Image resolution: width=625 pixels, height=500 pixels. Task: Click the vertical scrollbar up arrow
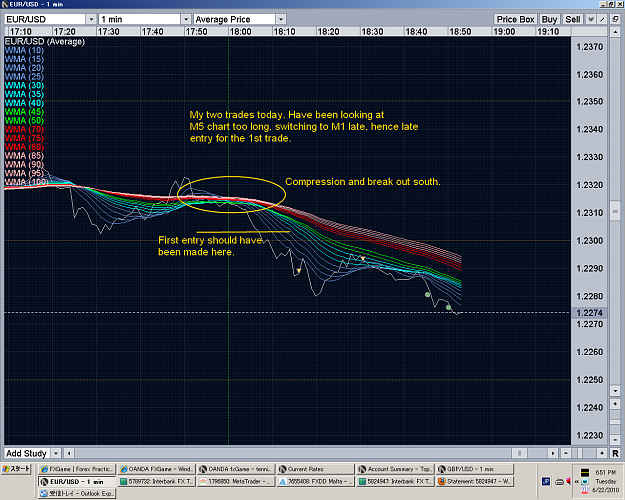pos(615,31)
